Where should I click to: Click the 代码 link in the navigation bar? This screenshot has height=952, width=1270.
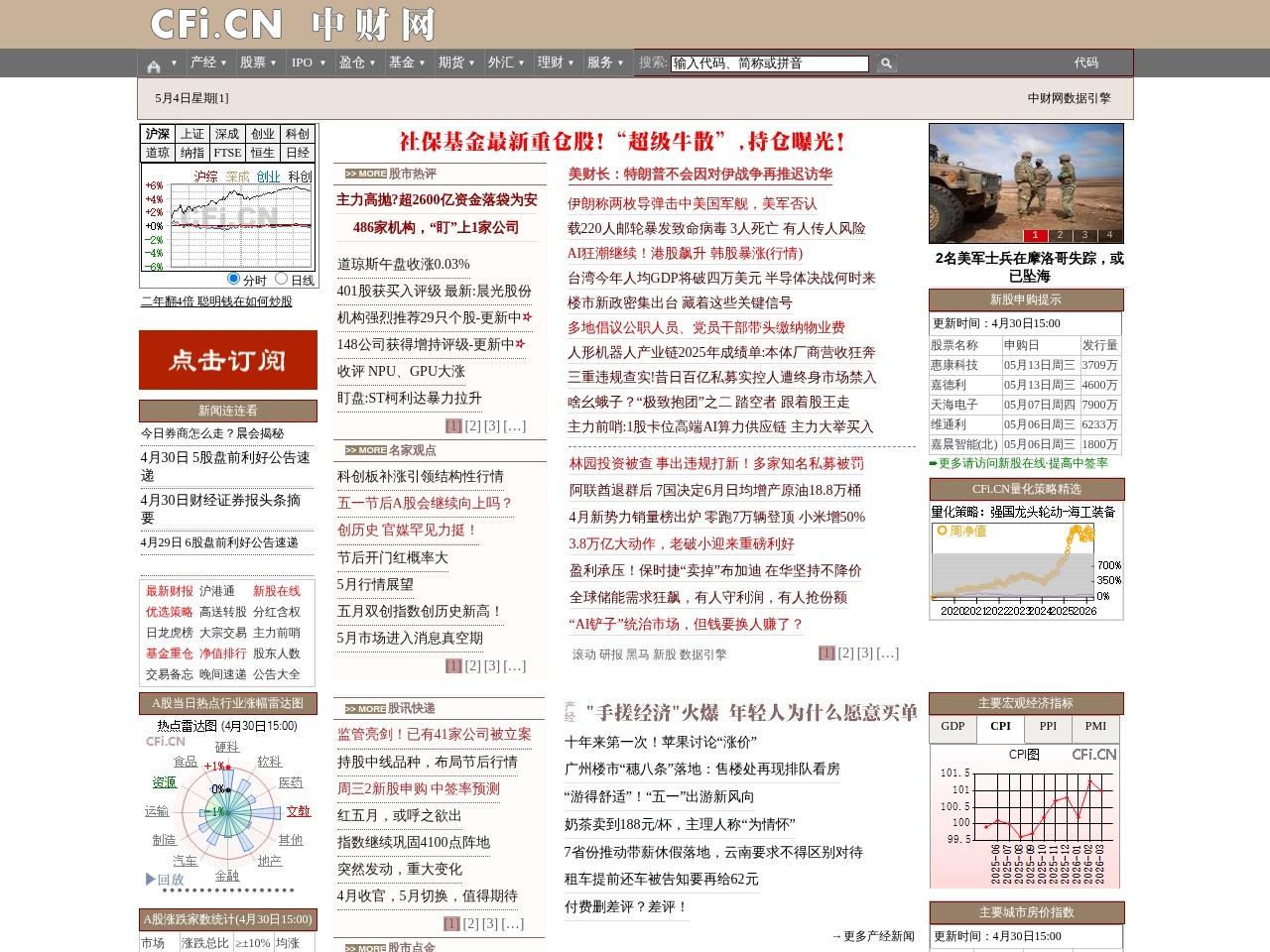pos(1086,62)
